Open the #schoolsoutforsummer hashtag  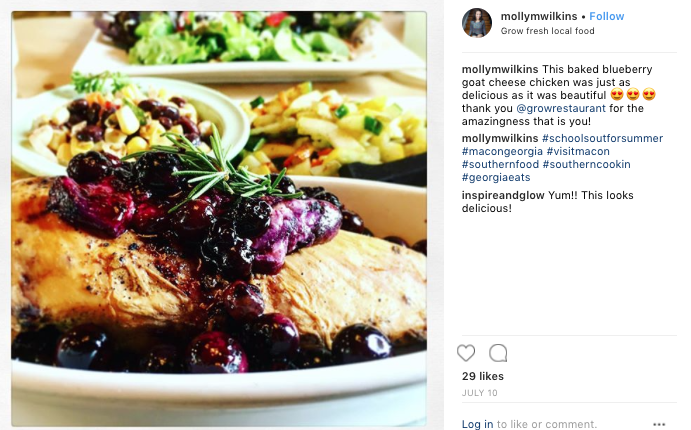(602, 138)
